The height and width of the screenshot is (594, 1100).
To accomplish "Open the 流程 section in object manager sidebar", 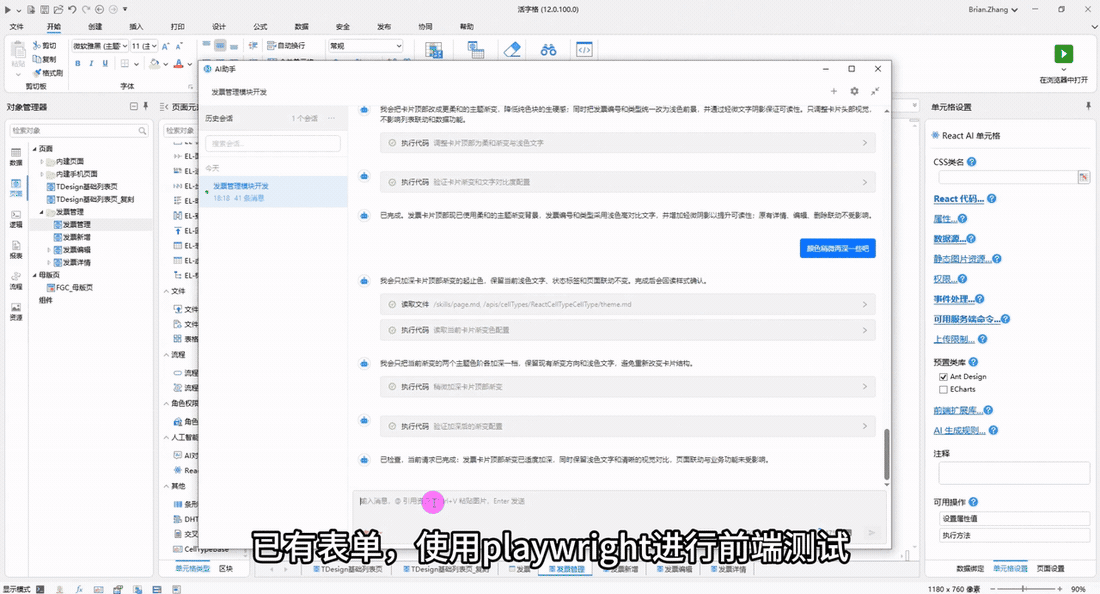I will tap(16, 281).
